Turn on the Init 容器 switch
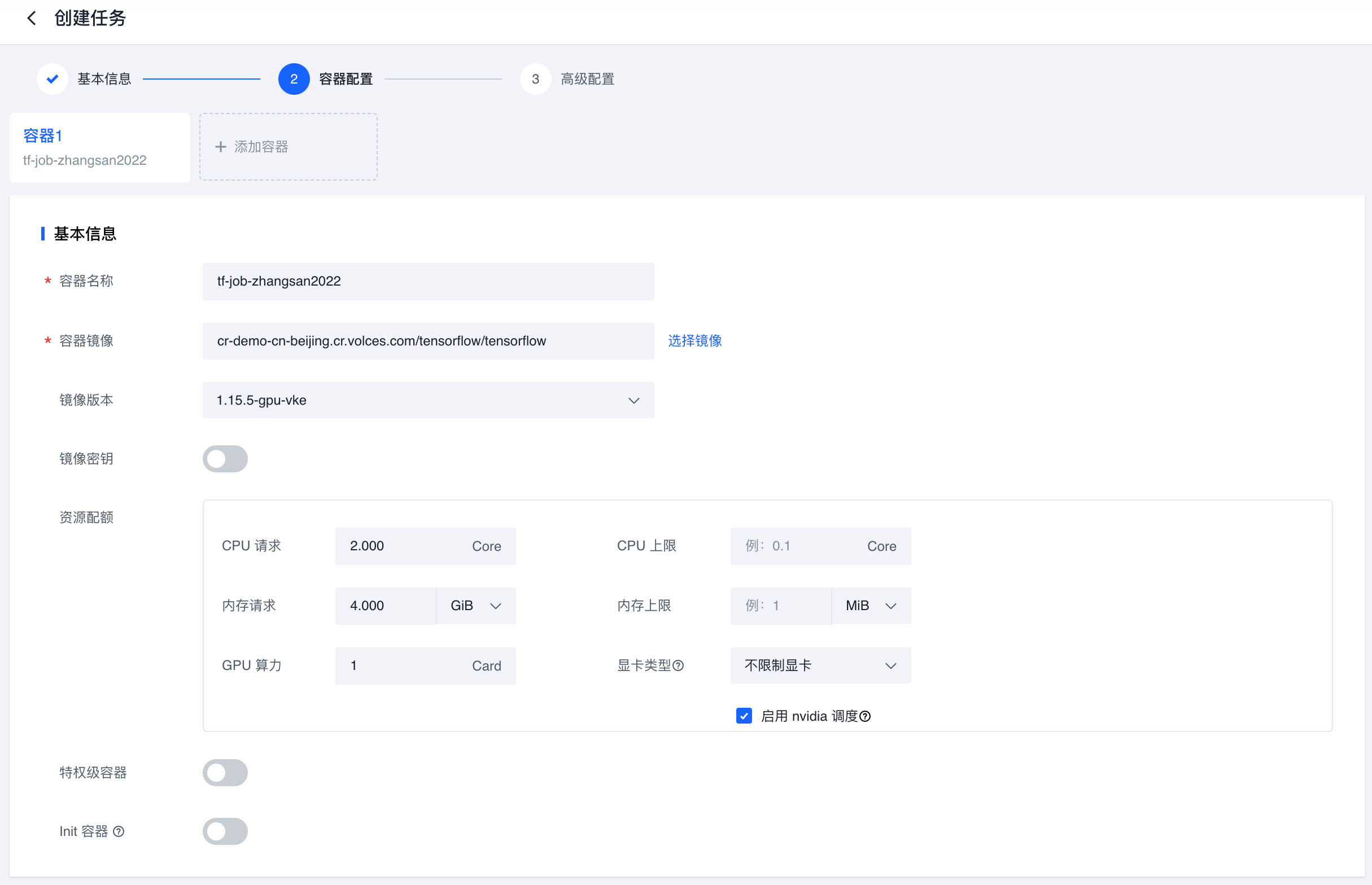 click(x=225, y=831)
